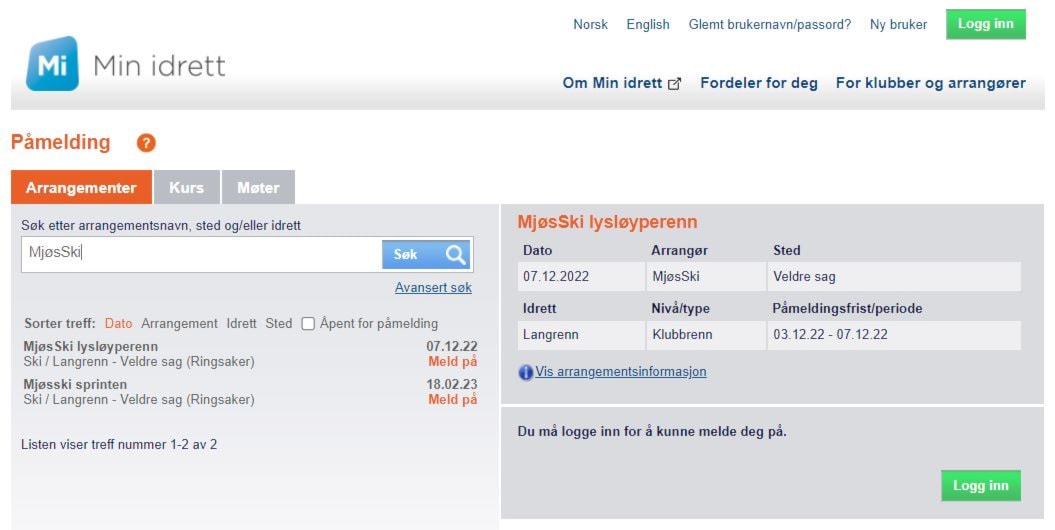Click the Min idrett logo
This screenshot has width=1055, height=530.
(x=126, y=65)
